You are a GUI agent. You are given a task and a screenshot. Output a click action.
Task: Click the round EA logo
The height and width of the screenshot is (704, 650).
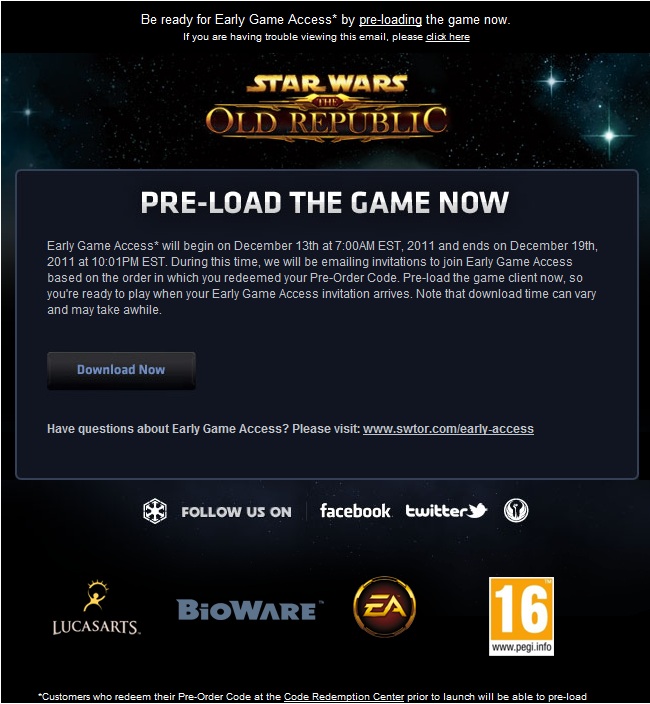tap(385, 607)
